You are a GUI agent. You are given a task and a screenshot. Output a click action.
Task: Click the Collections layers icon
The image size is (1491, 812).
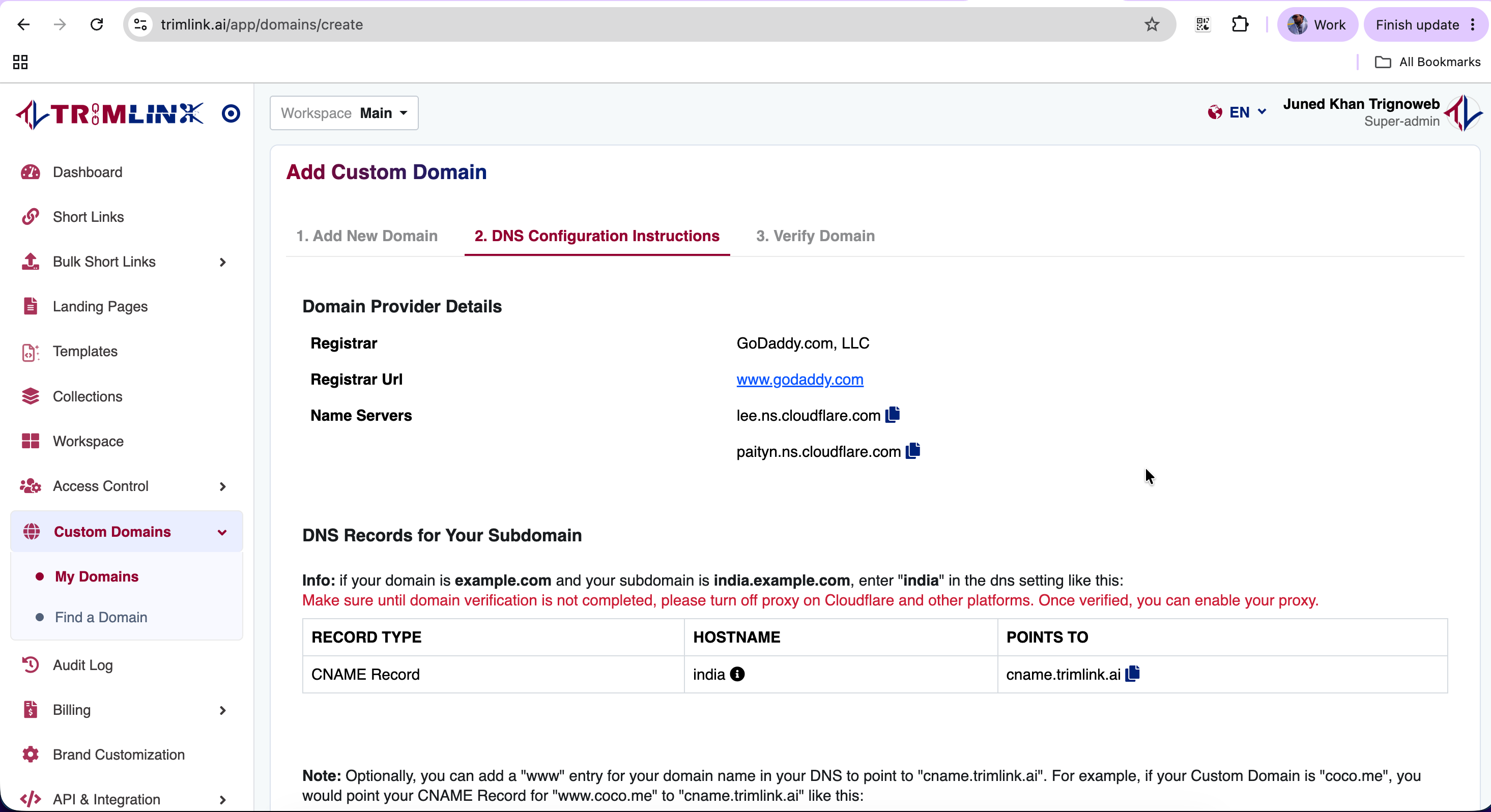[30, 396]
